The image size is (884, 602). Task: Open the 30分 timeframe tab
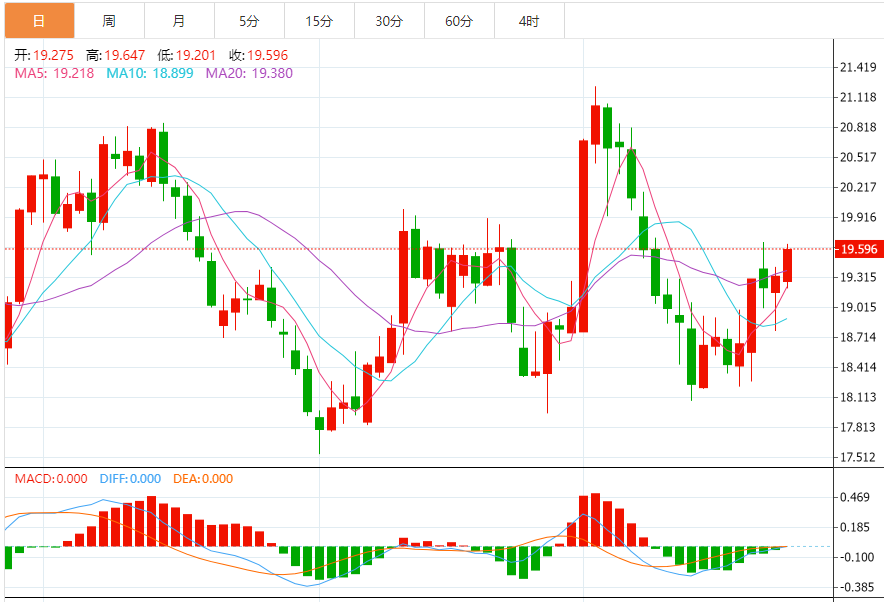389,21
